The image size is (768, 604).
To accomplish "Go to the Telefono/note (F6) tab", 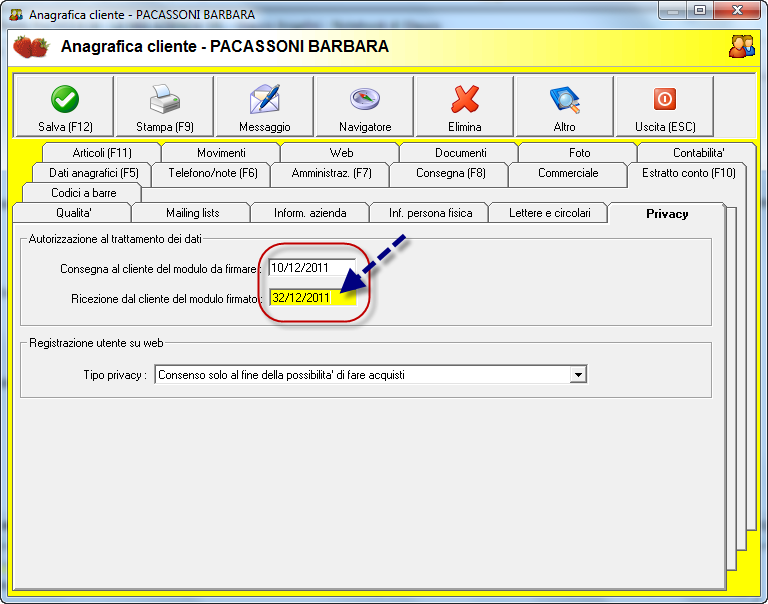I will click(213, 173).
